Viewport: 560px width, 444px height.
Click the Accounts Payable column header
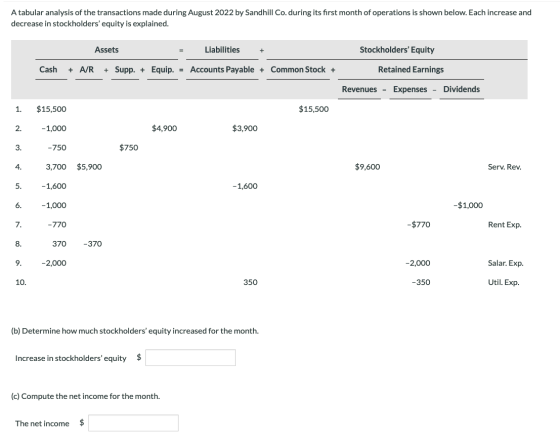tap(222, 69)
